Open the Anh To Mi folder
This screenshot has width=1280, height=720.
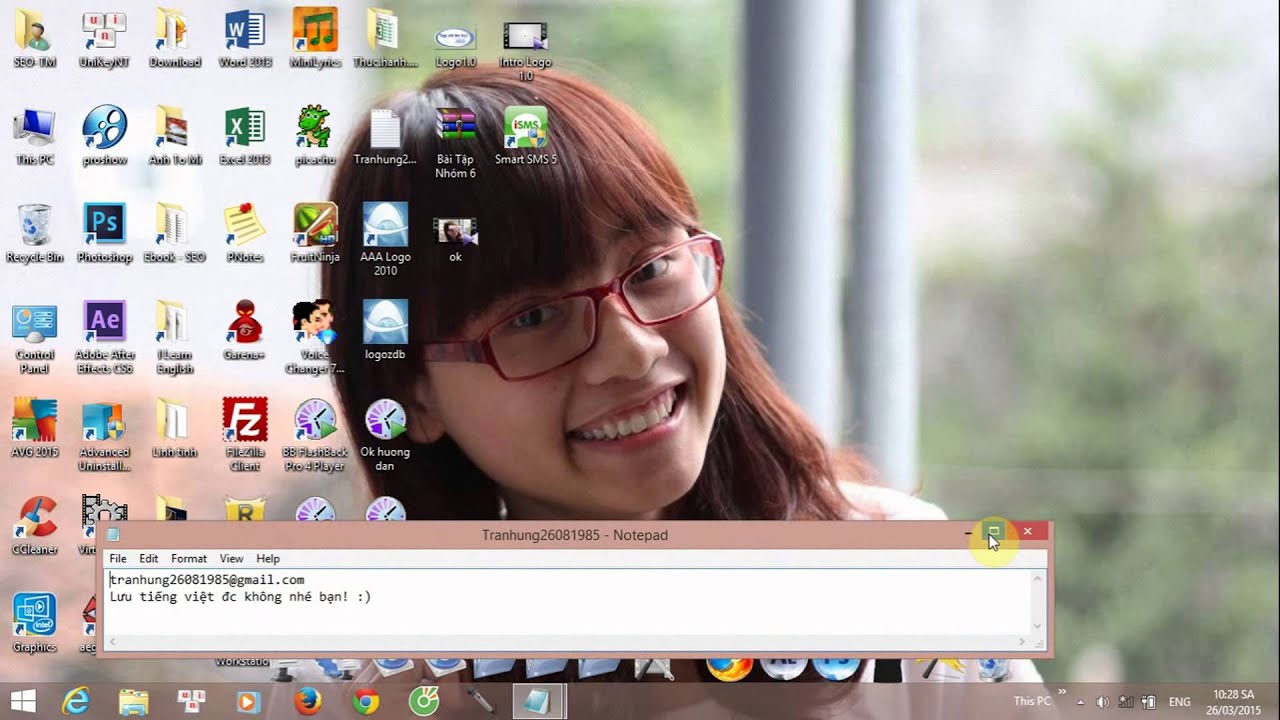(175, 136)
